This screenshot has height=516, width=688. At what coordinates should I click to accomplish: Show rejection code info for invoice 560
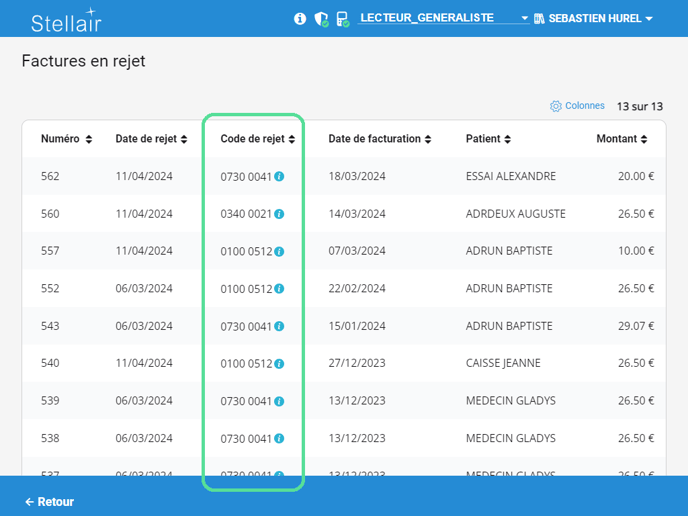click(x=279, y=214)
